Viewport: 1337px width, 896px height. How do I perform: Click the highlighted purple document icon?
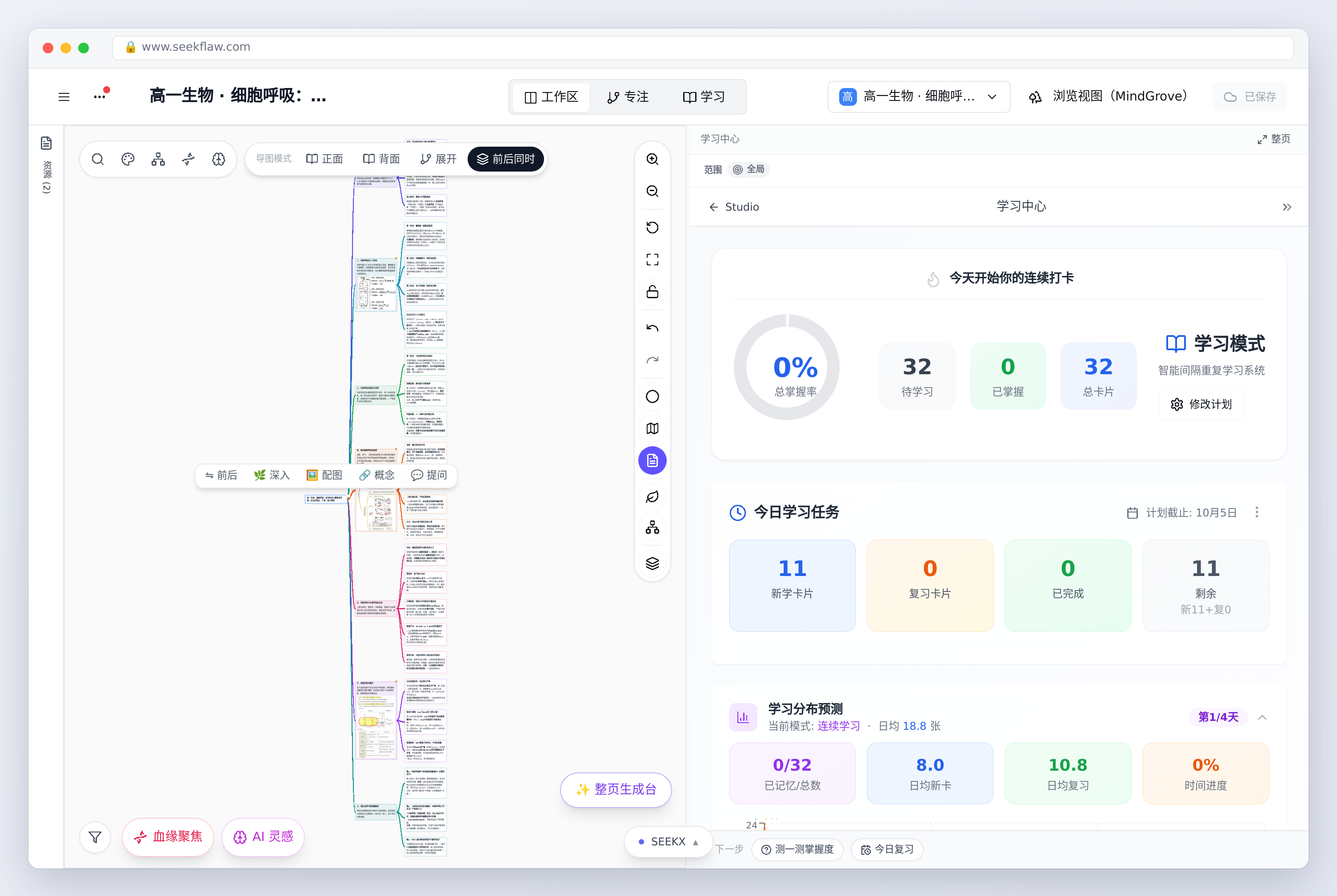click(652, 460)
